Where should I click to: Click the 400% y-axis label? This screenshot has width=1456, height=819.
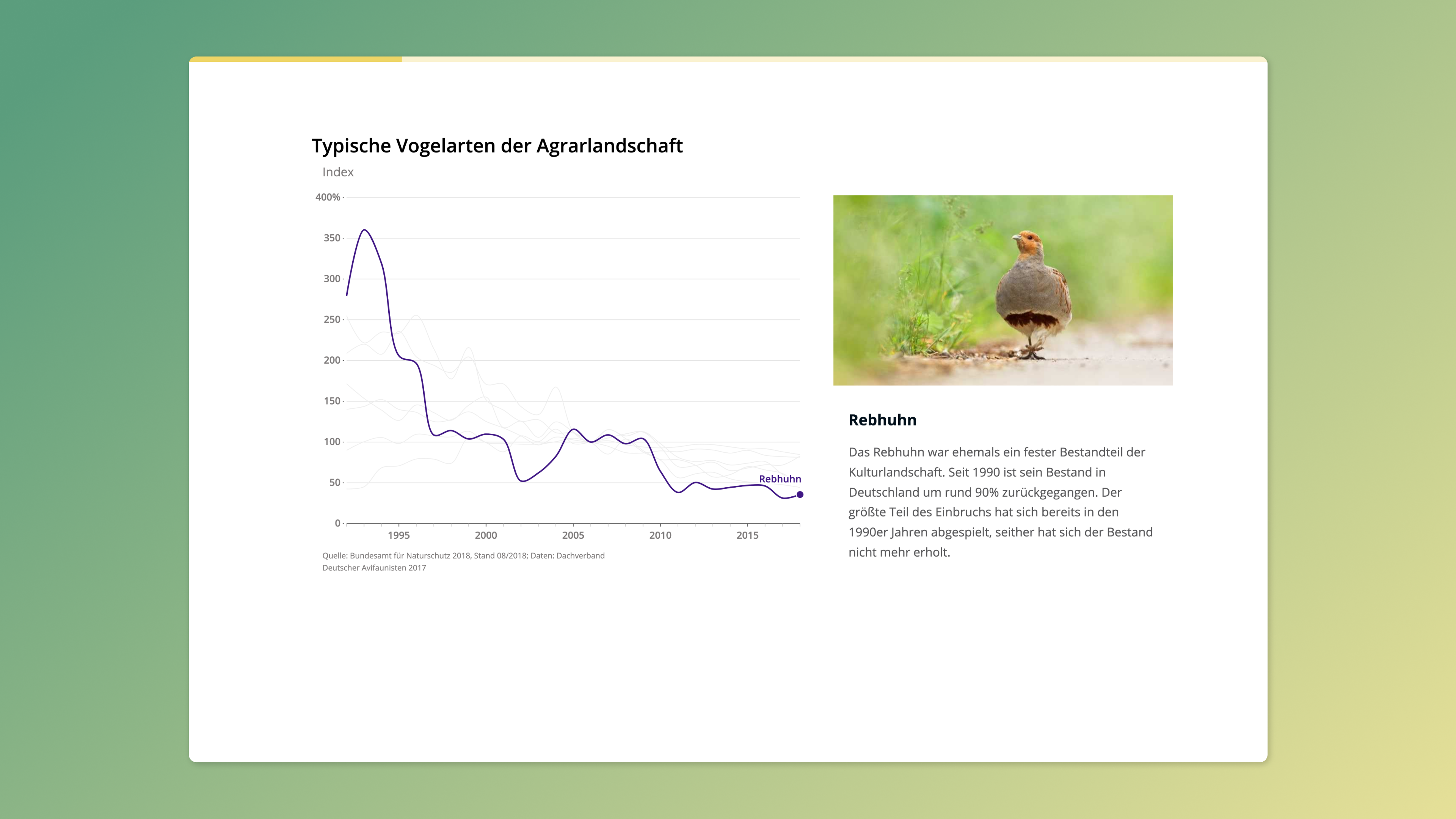pos(328,197)
